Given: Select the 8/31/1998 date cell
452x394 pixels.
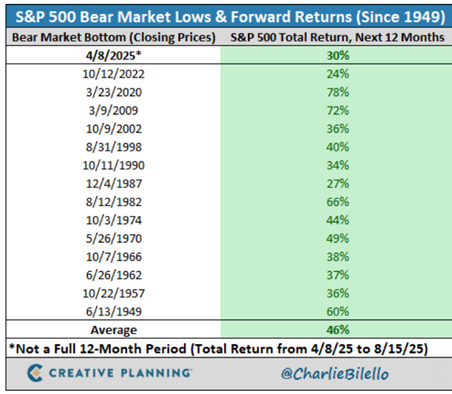Looking at the screenshot, I should pos(114,147).
